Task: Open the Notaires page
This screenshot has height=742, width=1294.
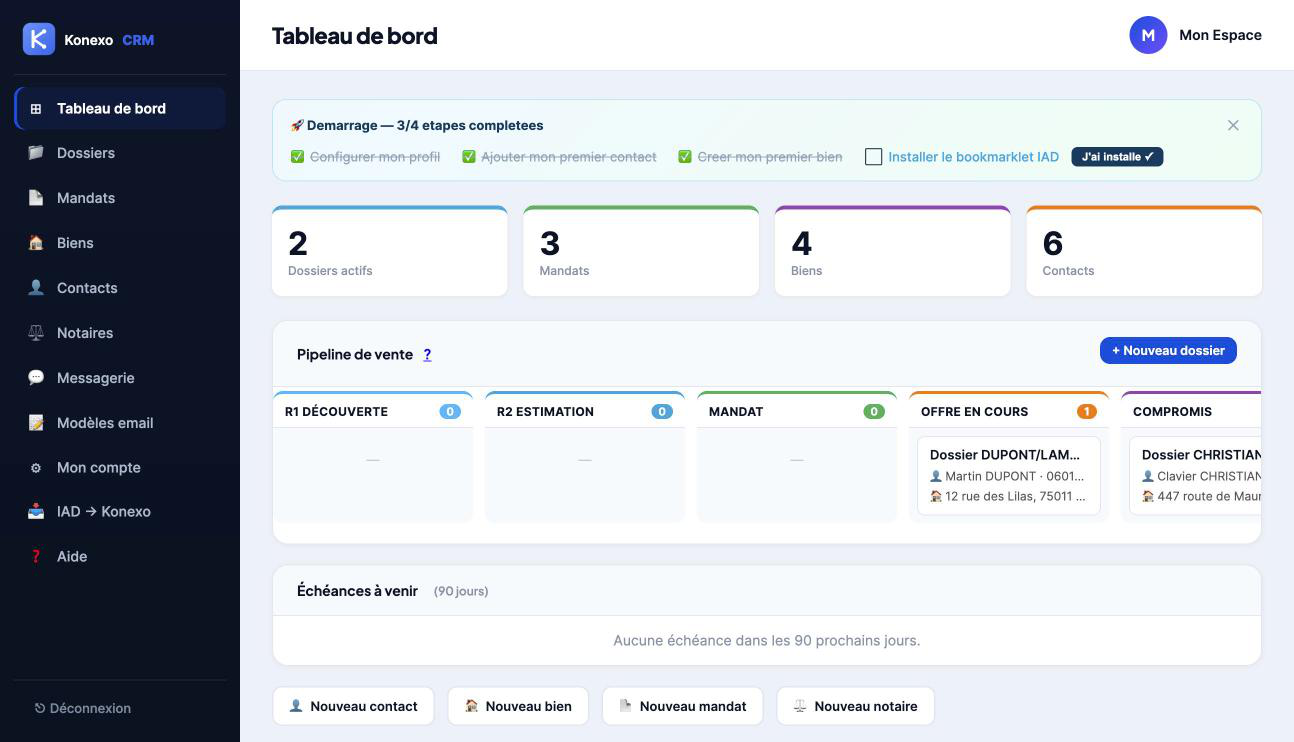Action: [x=120, y=333]
